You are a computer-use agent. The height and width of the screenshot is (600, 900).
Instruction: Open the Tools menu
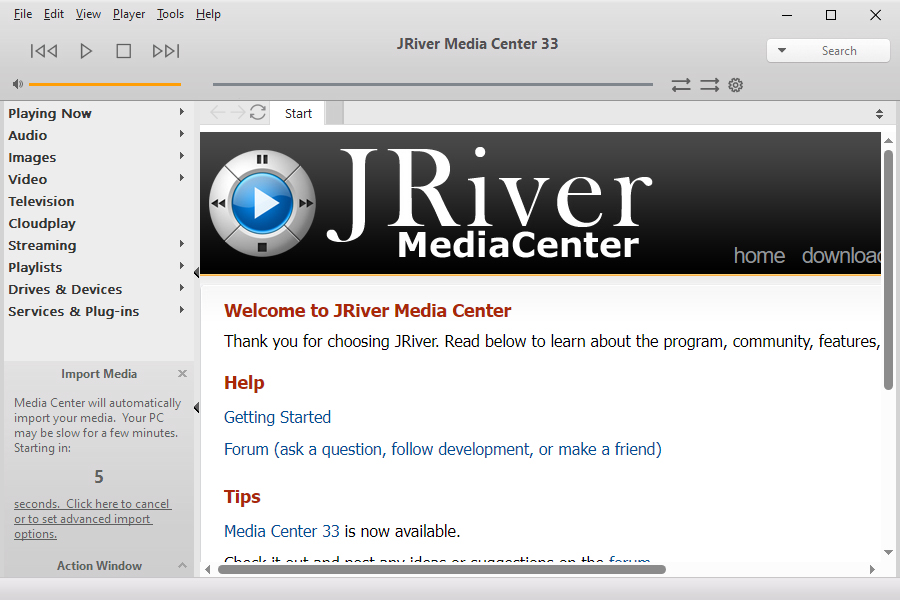pos(170,14)
